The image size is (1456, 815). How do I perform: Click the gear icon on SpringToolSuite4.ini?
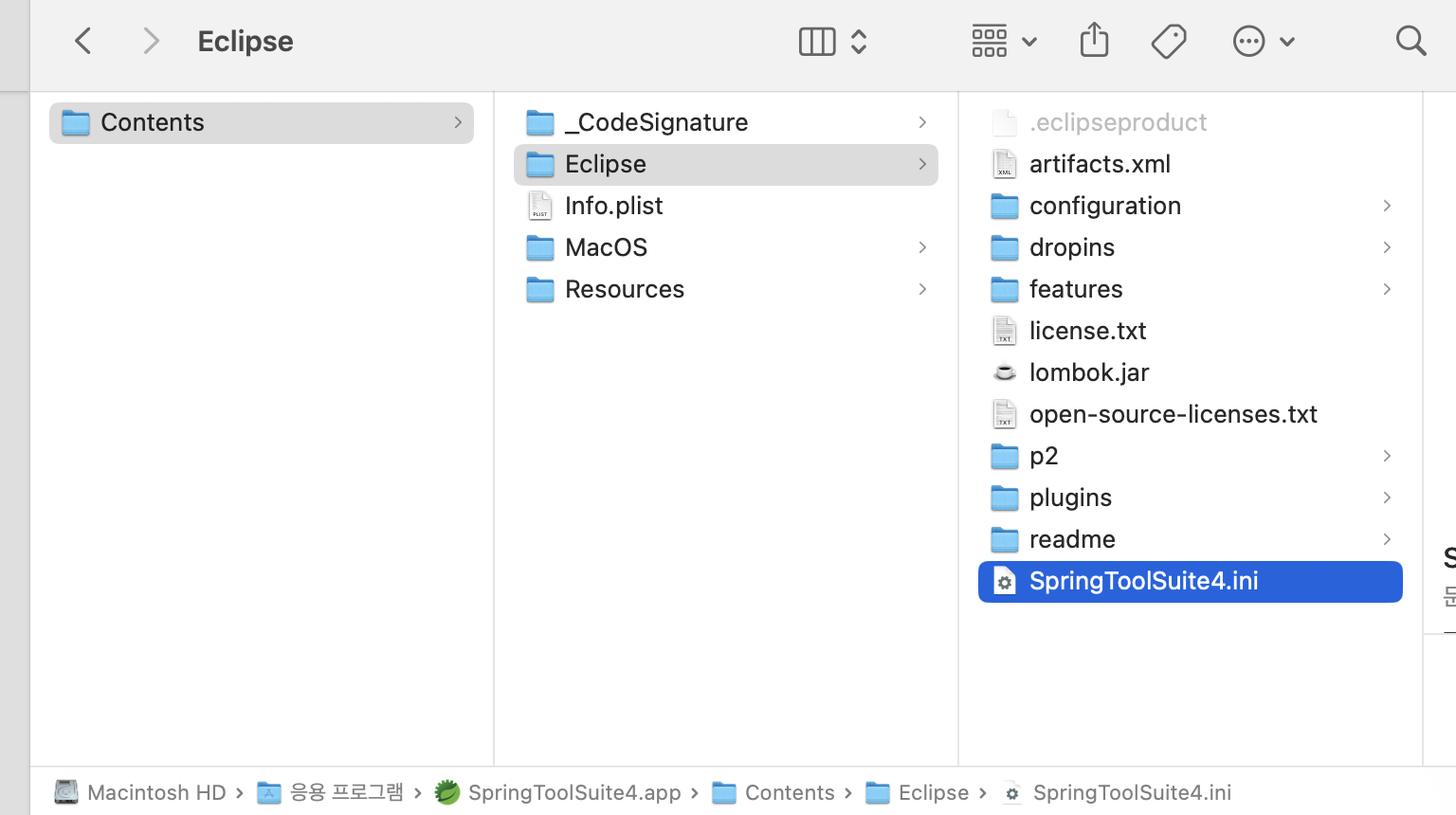click(1004, 581)
